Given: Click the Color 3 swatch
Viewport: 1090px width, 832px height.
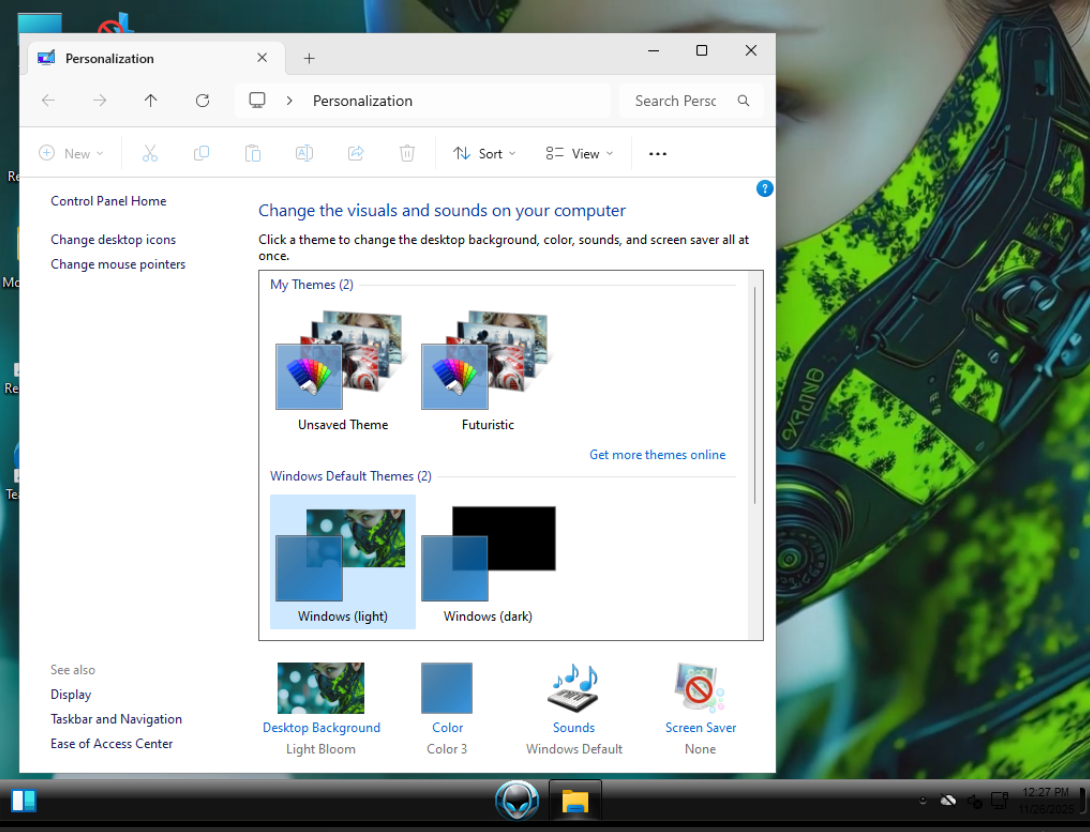Looking at the screenshot, I should 447,688.
